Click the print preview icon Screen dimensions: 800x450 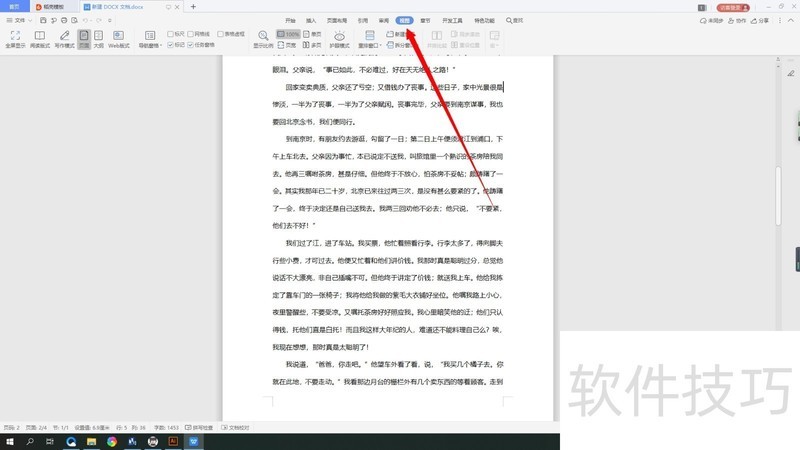point(74,20)
